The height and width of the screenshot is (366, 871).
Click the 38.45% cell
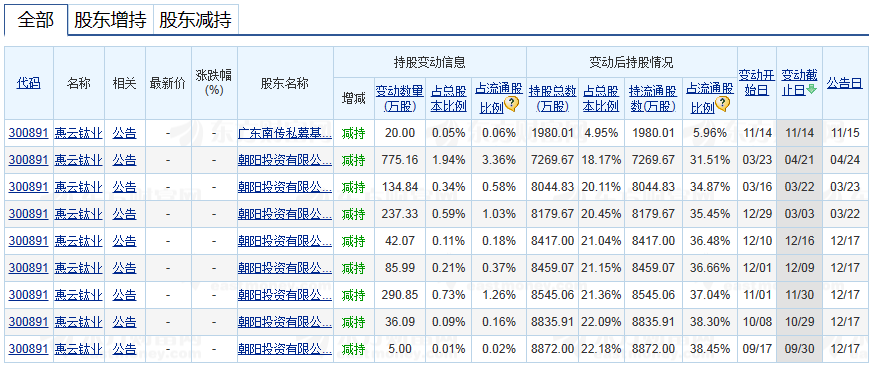click(x=710, y=349)
